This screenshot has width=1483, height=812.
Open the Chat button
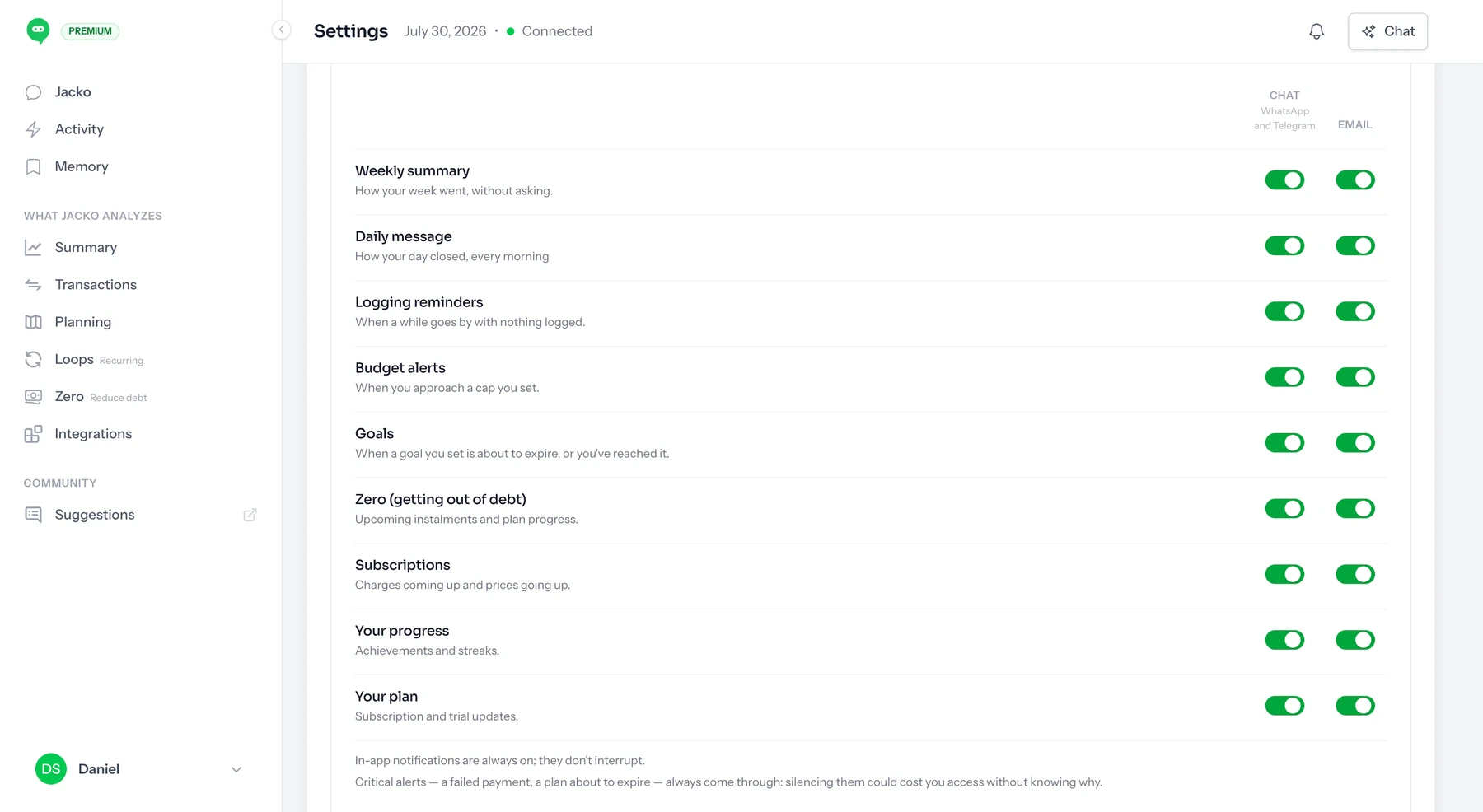1387,31
